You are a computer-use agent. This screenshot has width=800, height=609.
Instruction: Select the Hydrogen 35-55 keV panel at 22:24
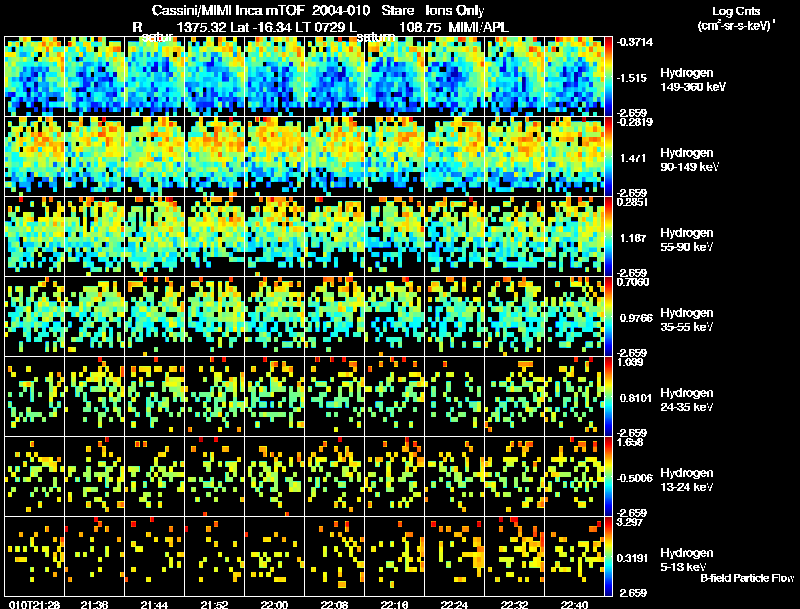[455, 317]
